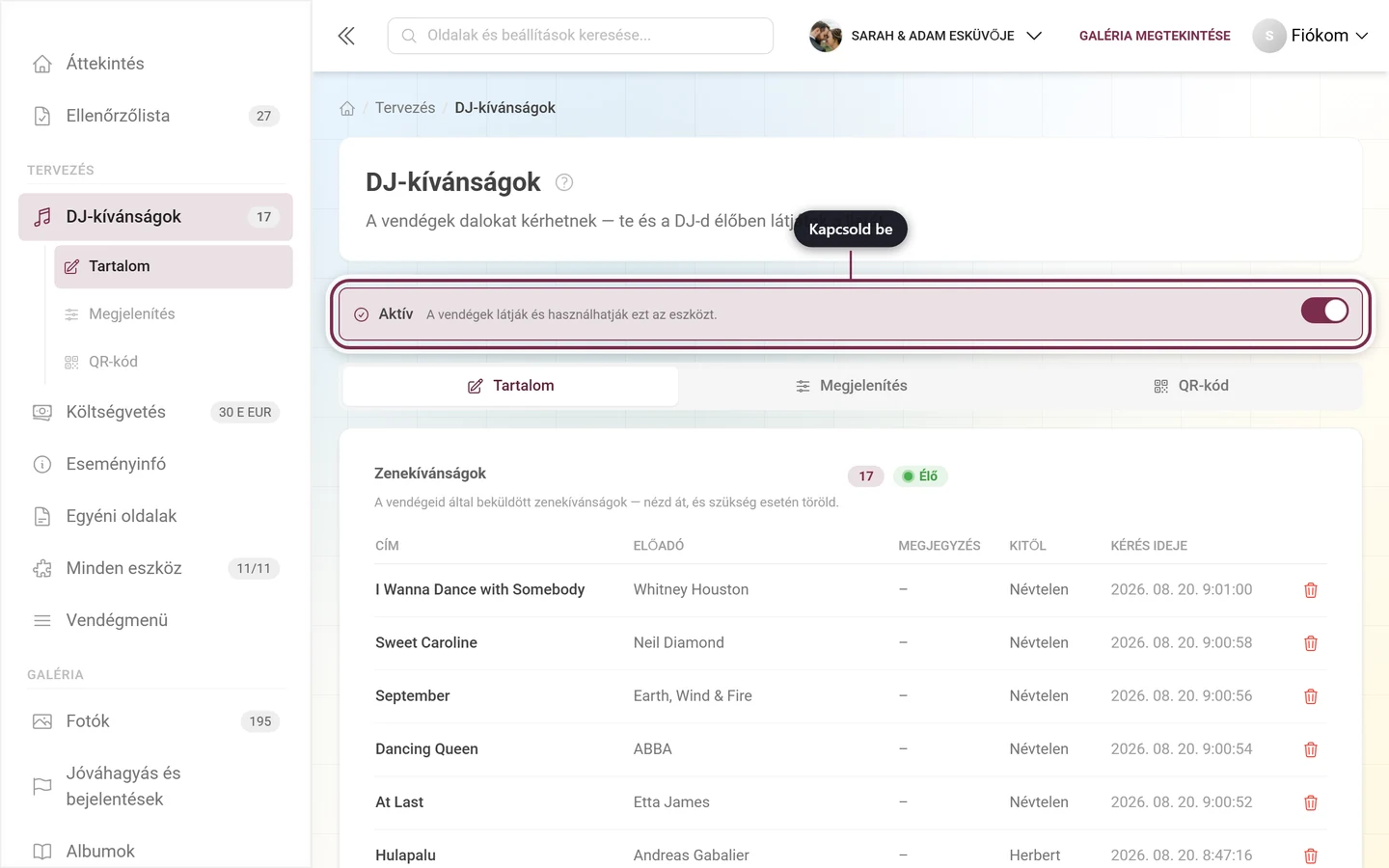Switch to the Megjelenítés tab
Screen dimensions: 1389x868
click(851, 386)
